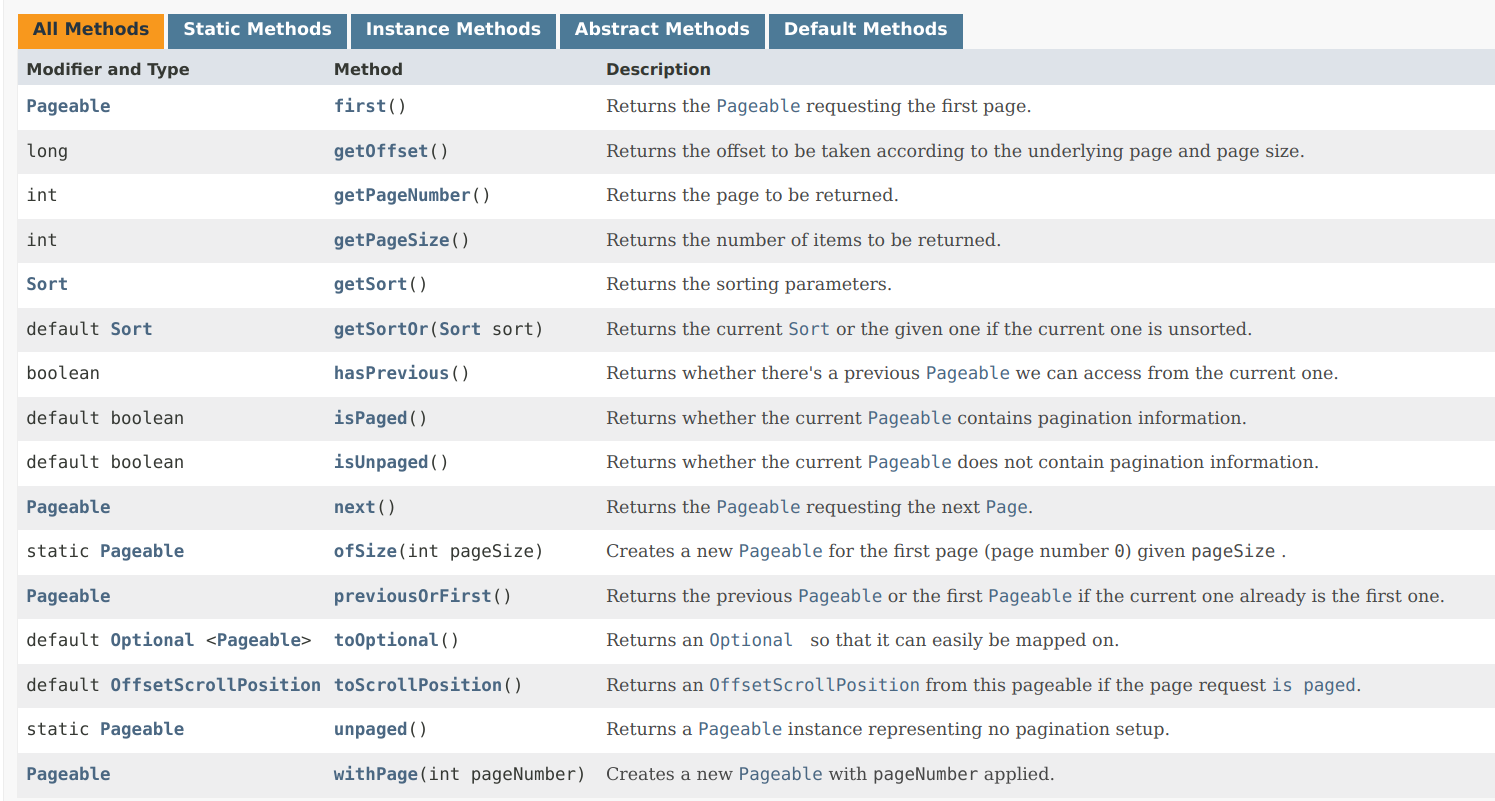
Task: Open the getSort() method link
Action: pos(371,284)
